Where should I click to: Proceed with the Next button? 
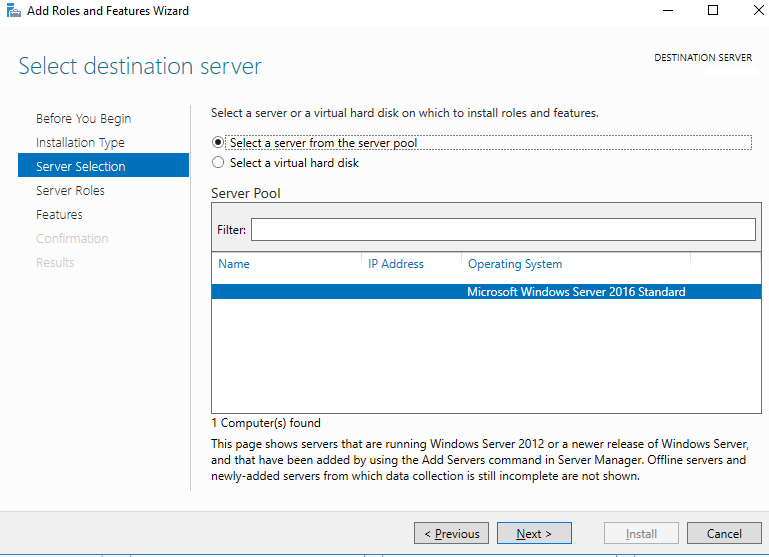tap(534, 533)
